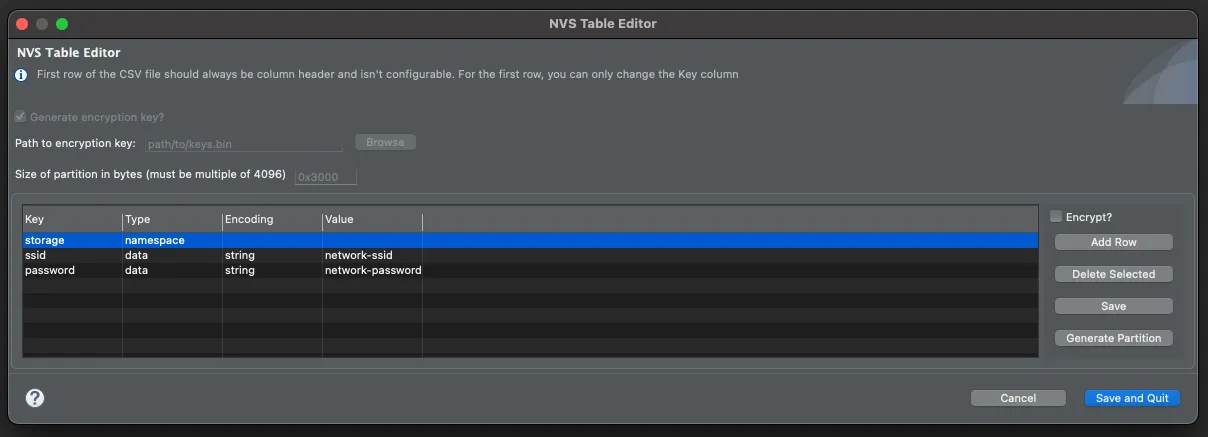
Task: Open type cell of ssid row
Action: click(171, 256)
